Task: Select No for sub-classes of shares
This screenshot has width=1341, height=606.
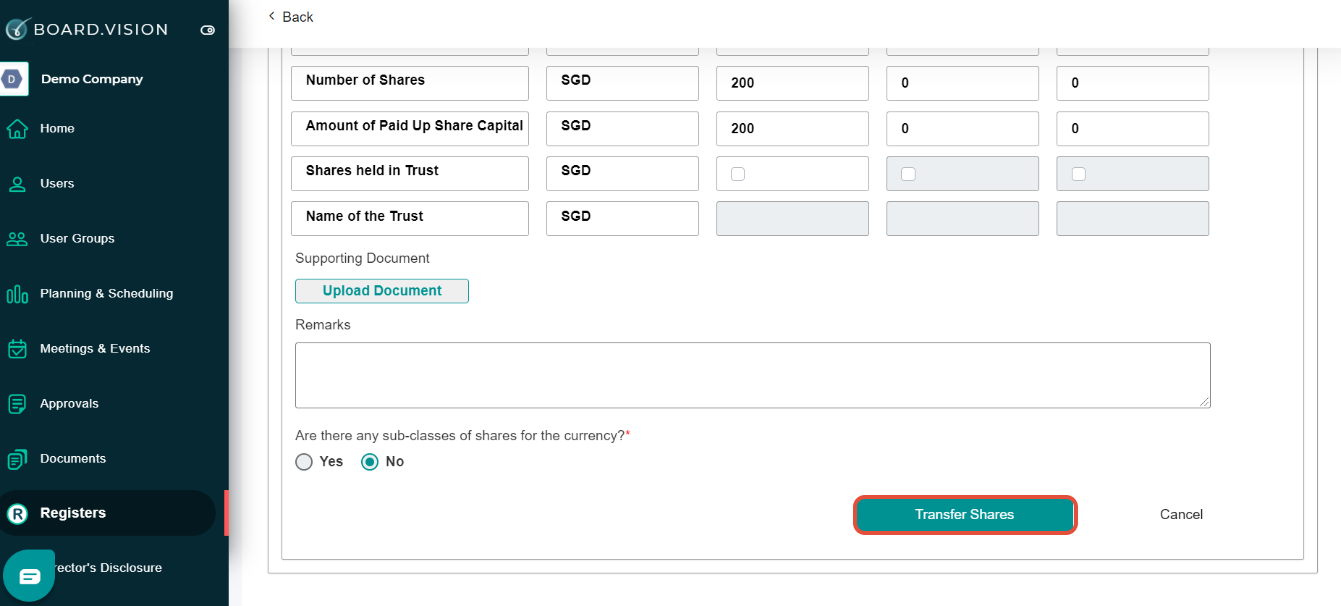Action: pos(371,462)
